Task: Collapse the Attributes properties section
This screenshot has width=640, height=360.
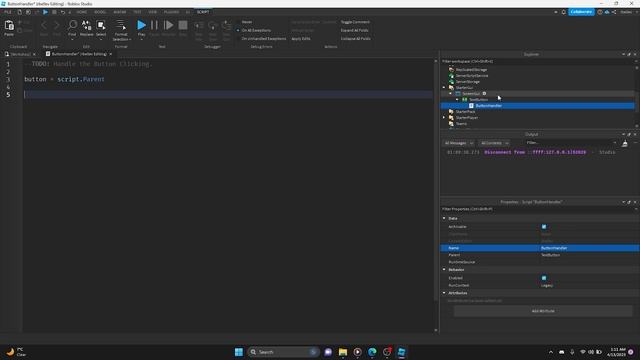Action: pyautogui.click(x=444, y=293)
